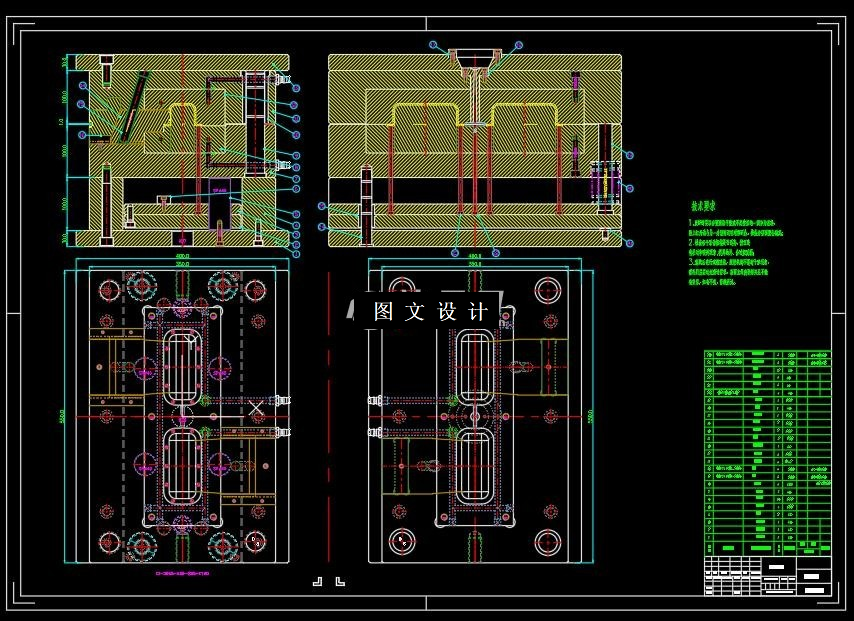This screenshot has height=621, width=854.
Task: Select the white title block at the bottom right
Action: [x=768, y=576]
